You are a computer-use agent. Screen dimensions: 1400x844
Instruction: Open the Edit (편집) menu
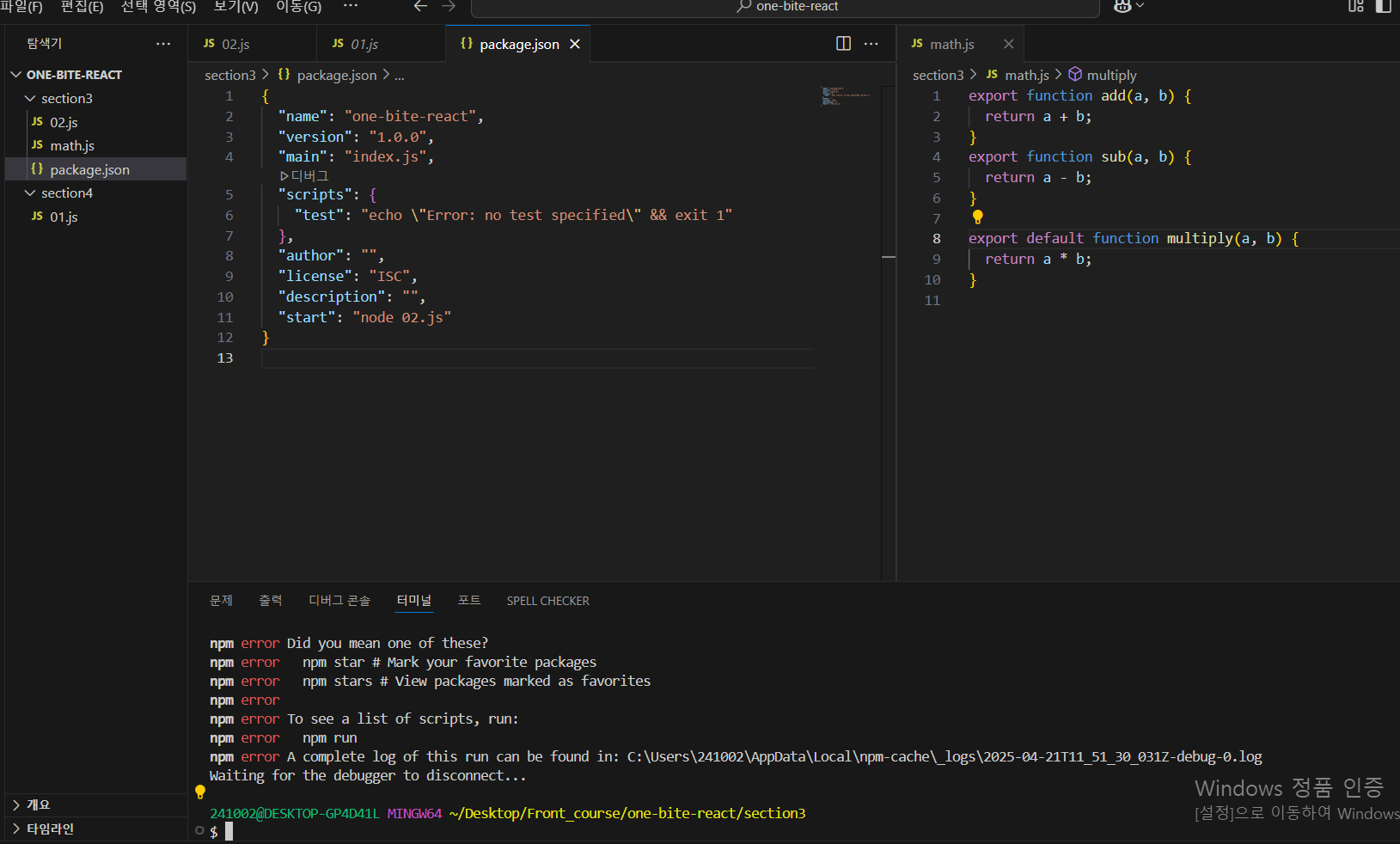point(82,7)
